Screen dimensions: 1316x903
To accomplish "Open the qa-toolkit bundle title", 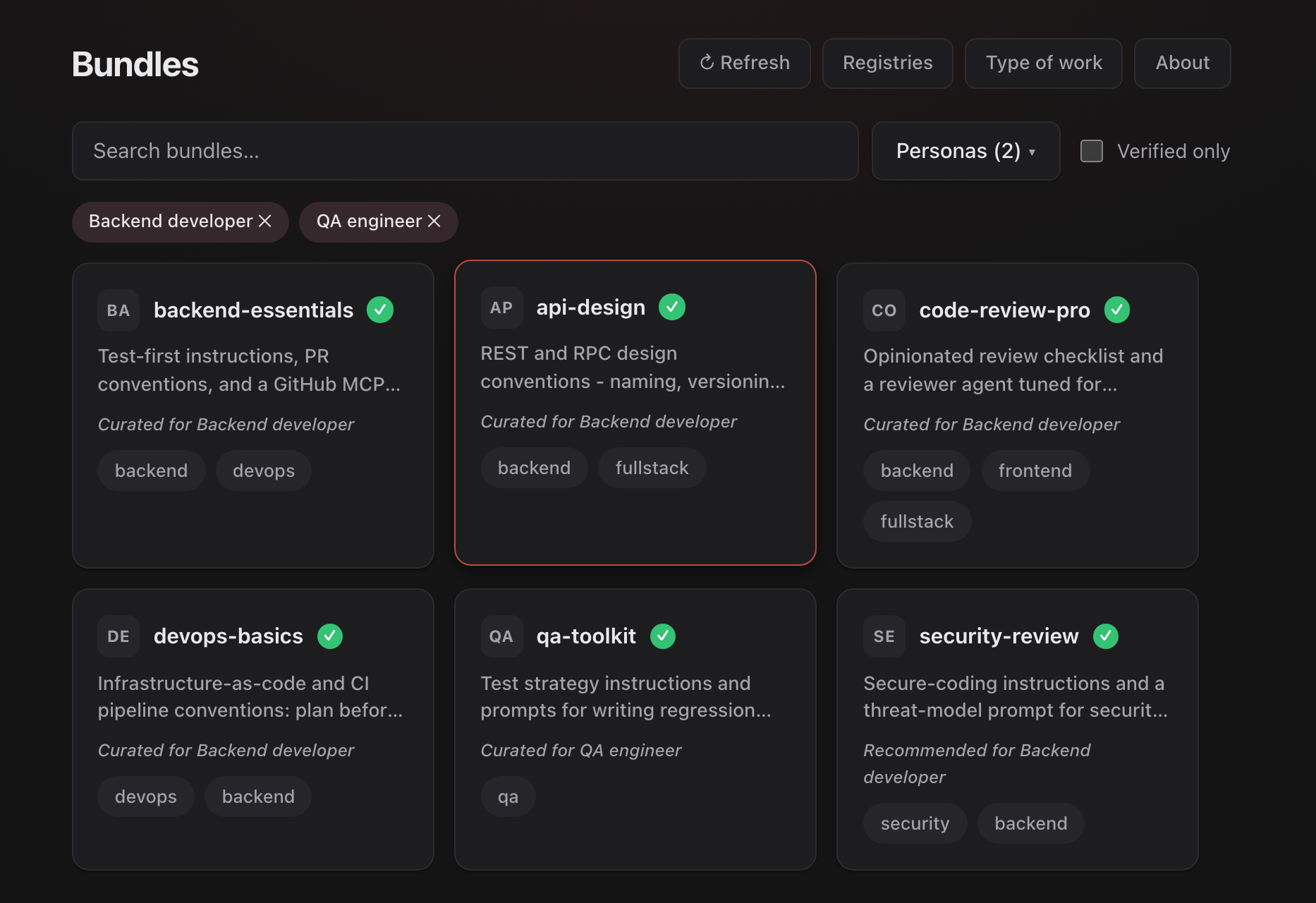I will click(x=586, y=636).
